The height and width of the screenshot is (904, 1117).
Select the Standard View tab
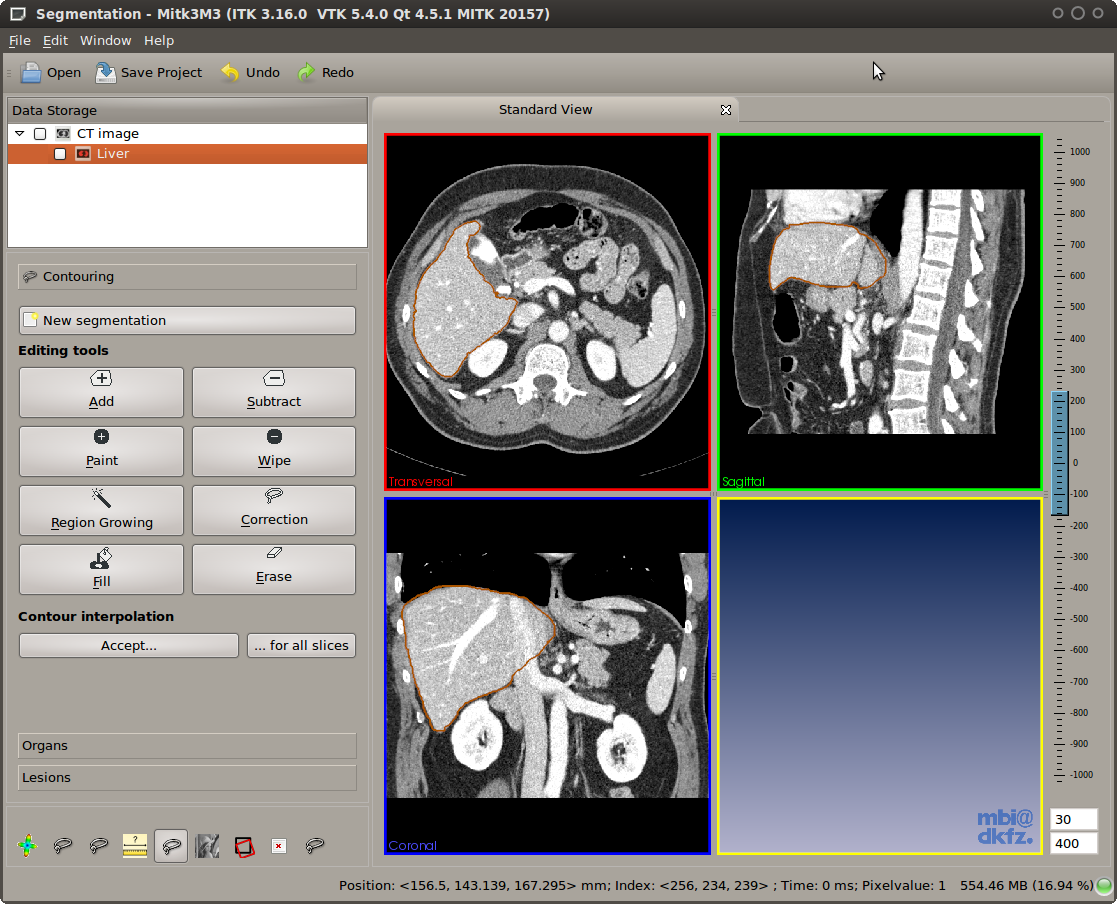(x=545, y=110)
